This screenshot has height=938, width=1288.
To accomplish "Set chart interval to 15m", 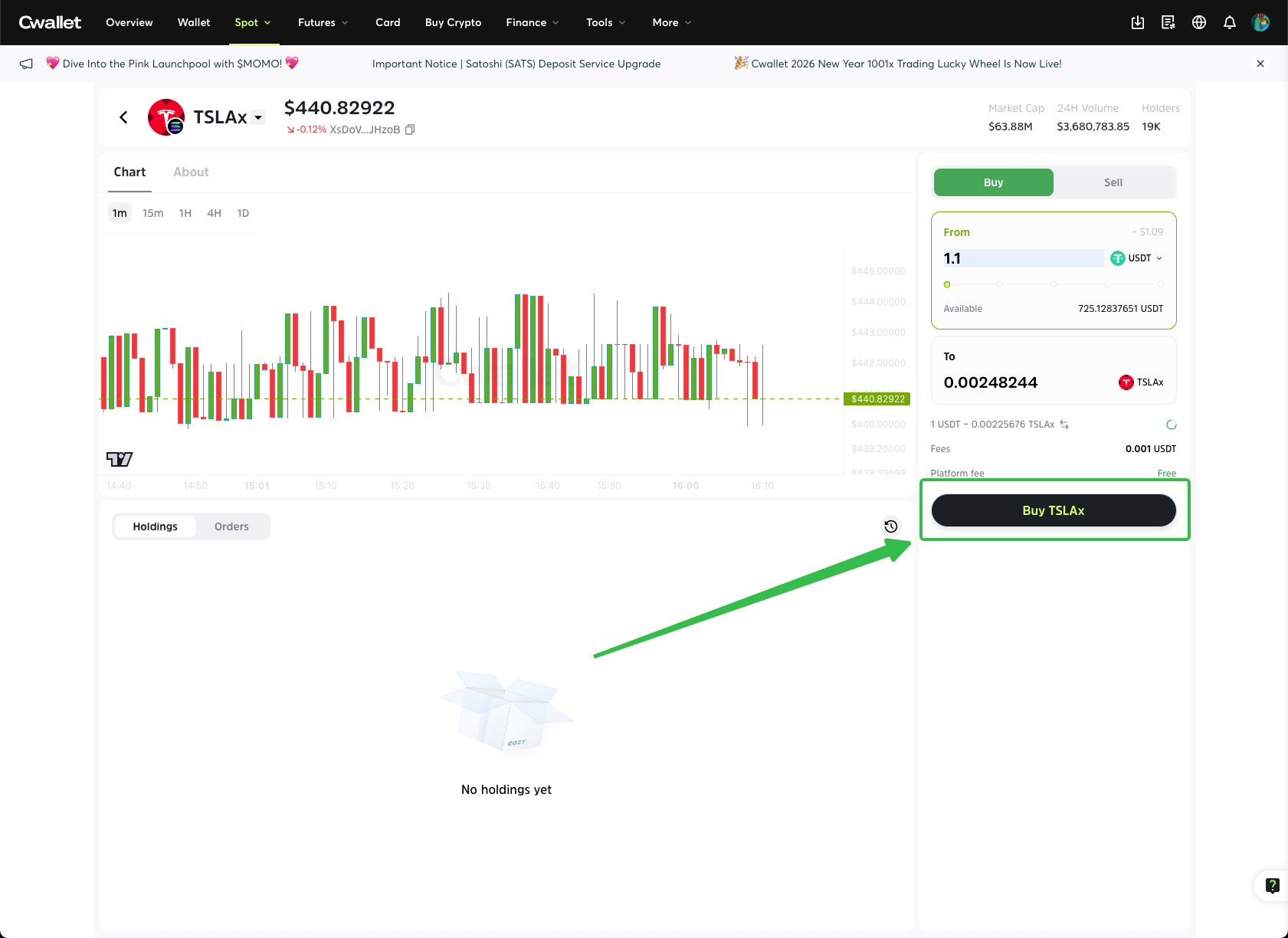I will 152,213.
